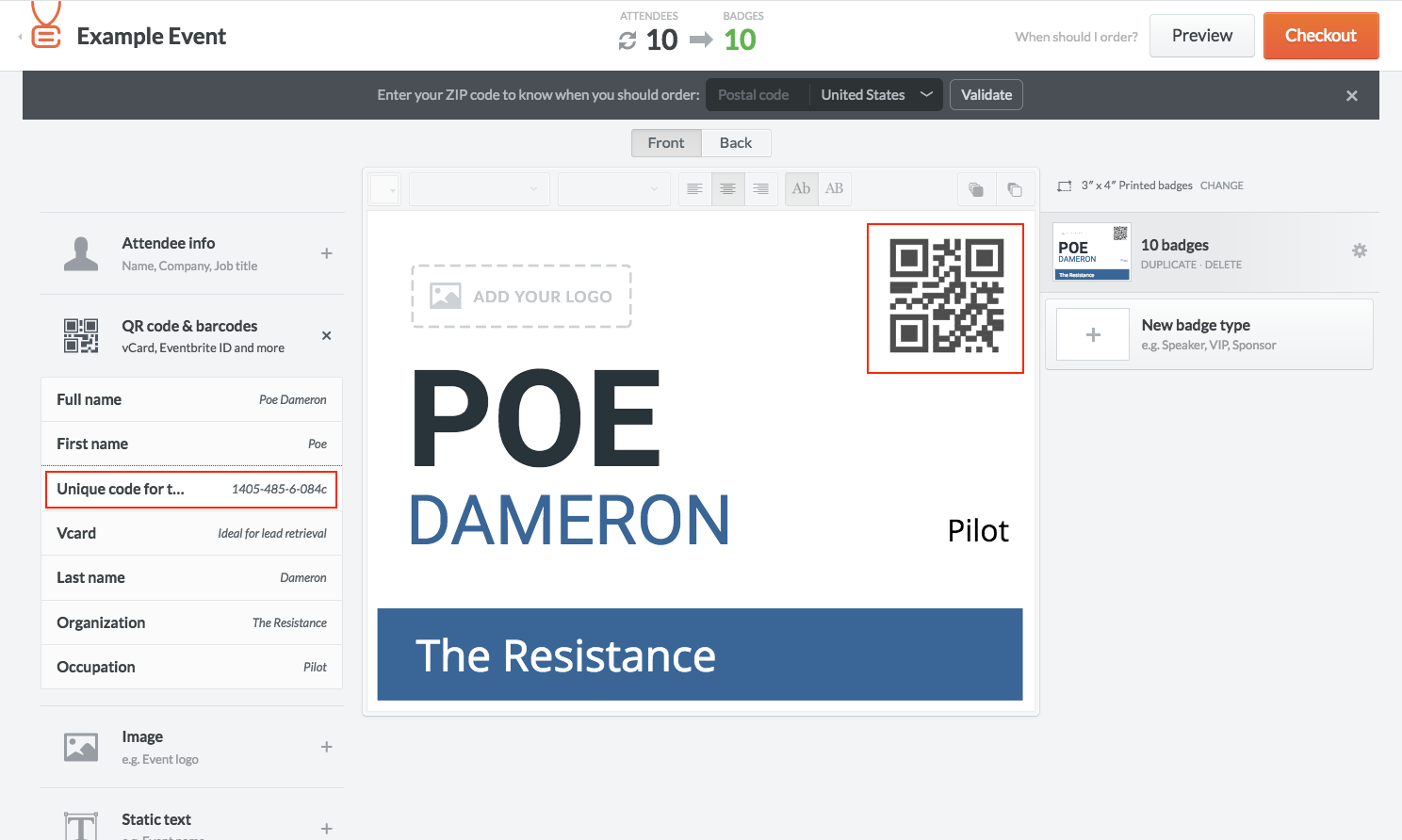Select the QR code on the badge
Screen dimensions: 1402x840
[x=946, y=298]
